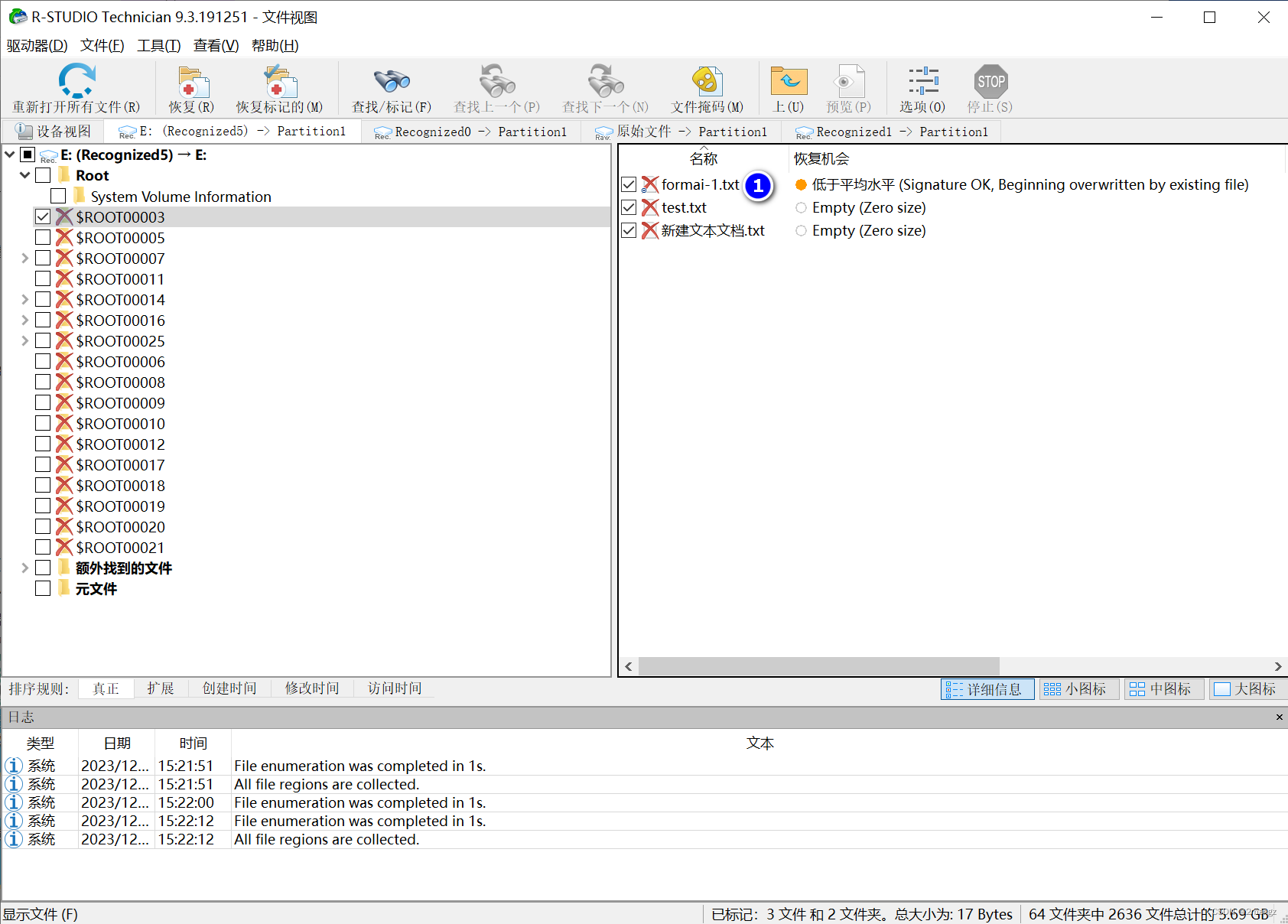Click the Reopen All Files refresh icon

pos(76,80)
